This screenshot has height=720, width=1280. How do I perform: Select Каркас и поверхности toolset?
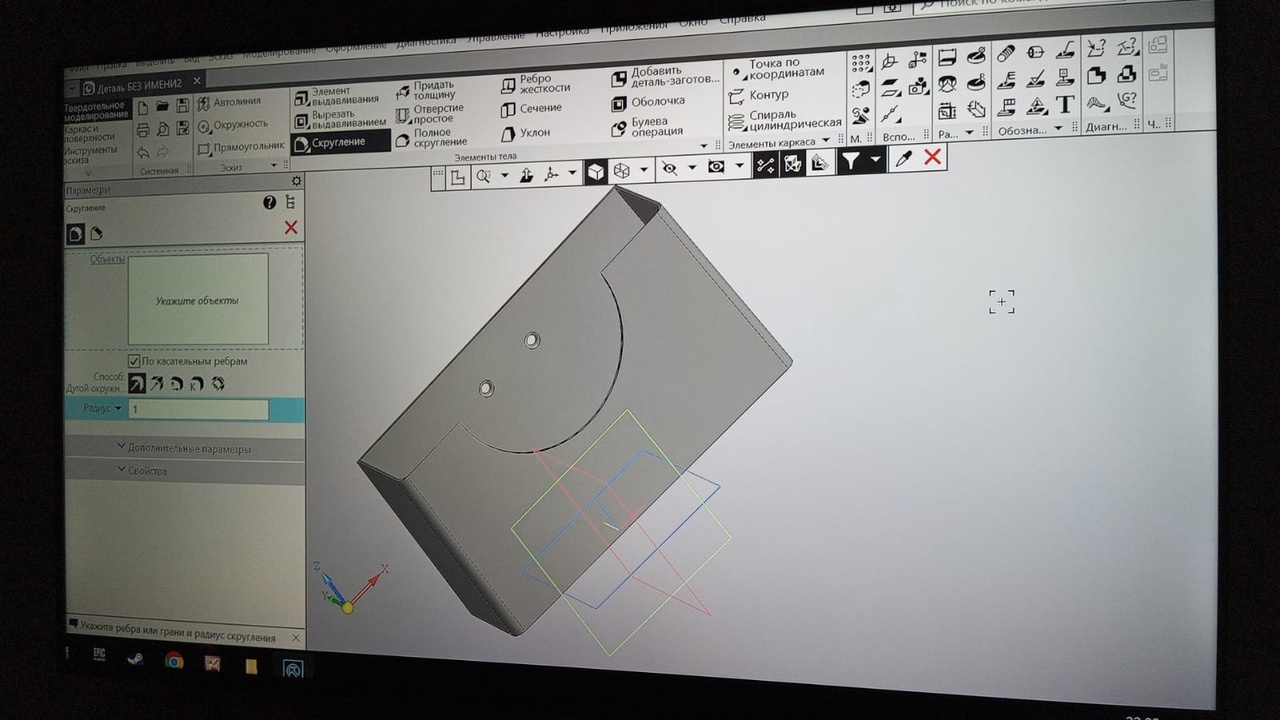[96, 133]
